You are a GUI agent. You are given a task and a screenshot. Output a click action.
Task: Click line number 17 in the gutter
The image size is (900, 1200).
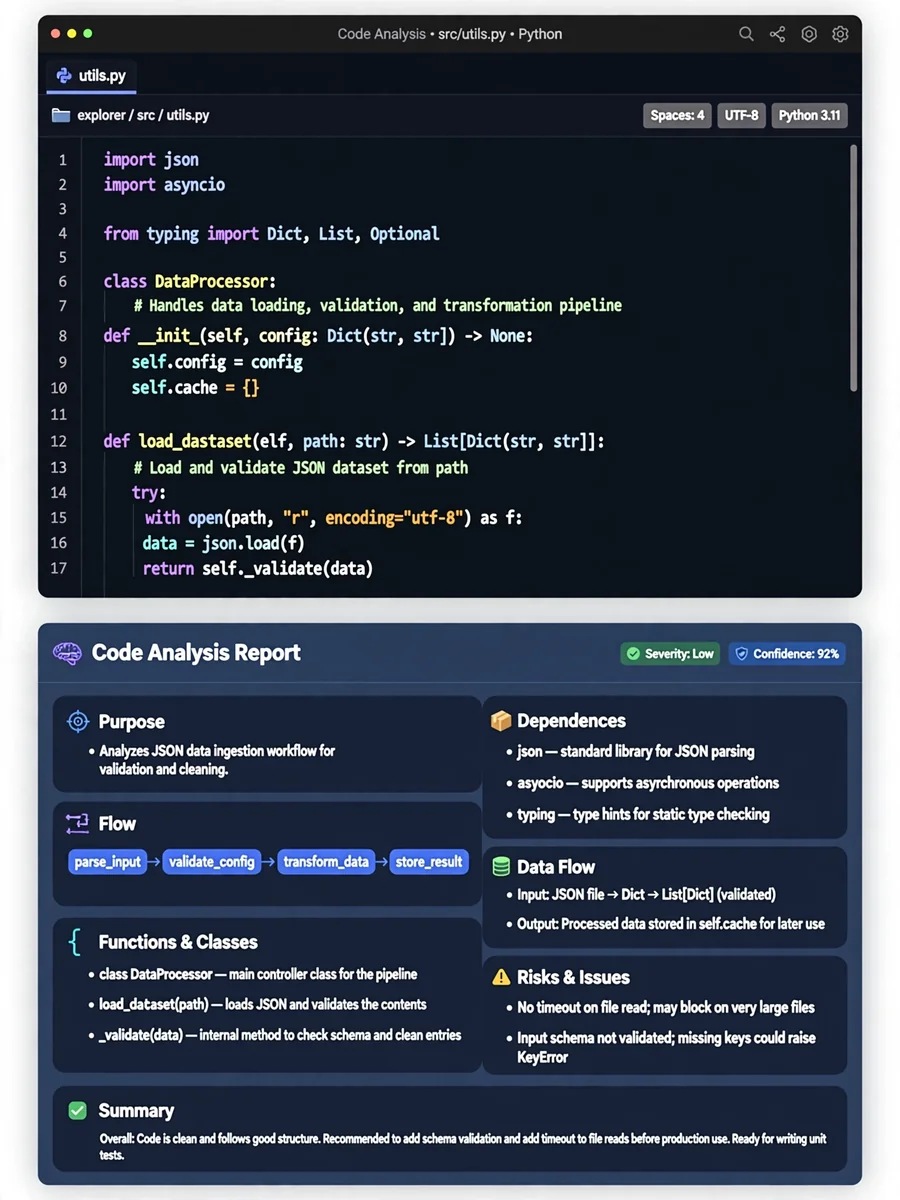(x=58, y=568)
